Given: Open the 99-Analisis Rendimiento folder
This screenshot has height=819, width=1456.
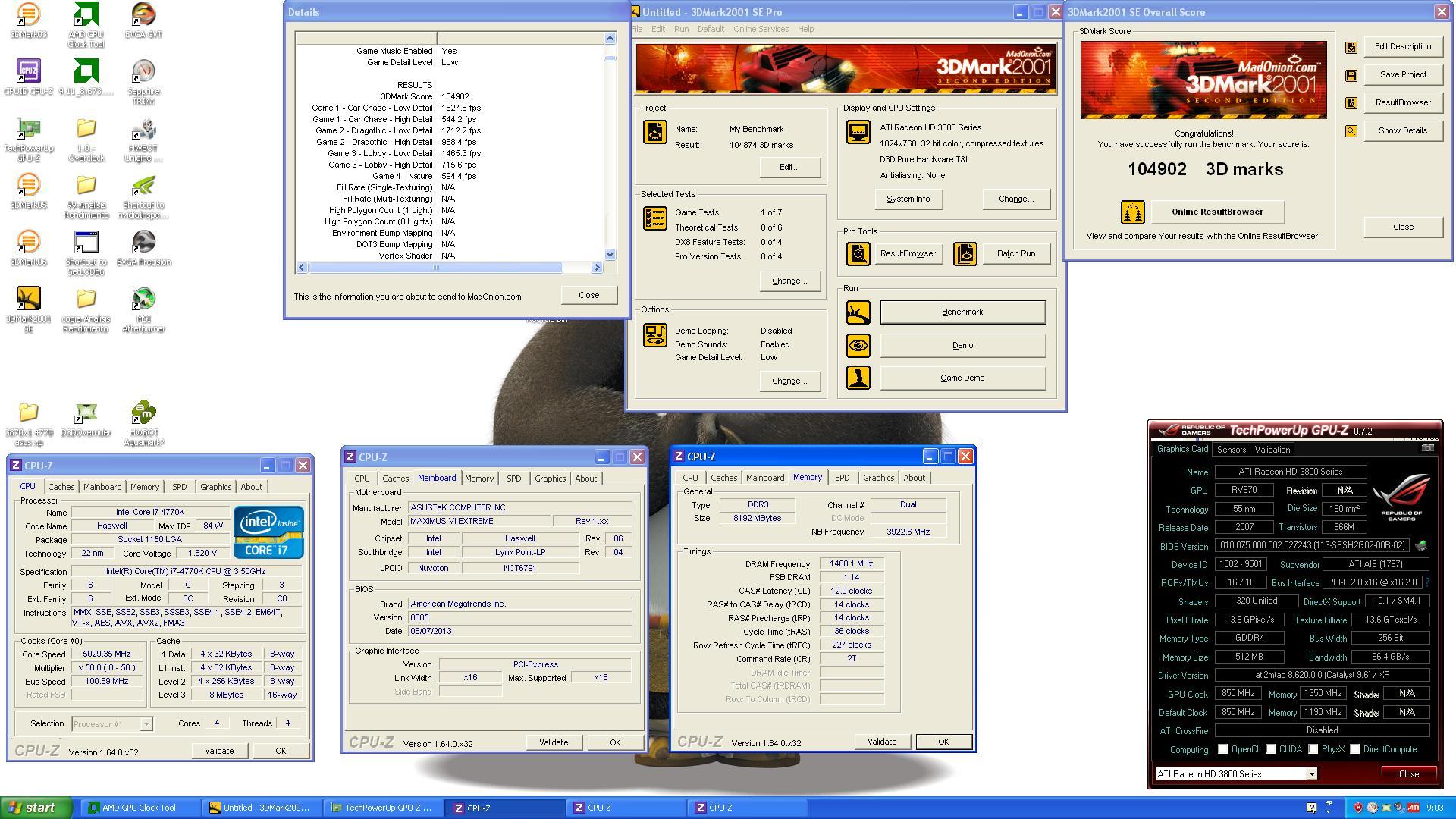Looking at the screenshot, I should coord(86,196).
